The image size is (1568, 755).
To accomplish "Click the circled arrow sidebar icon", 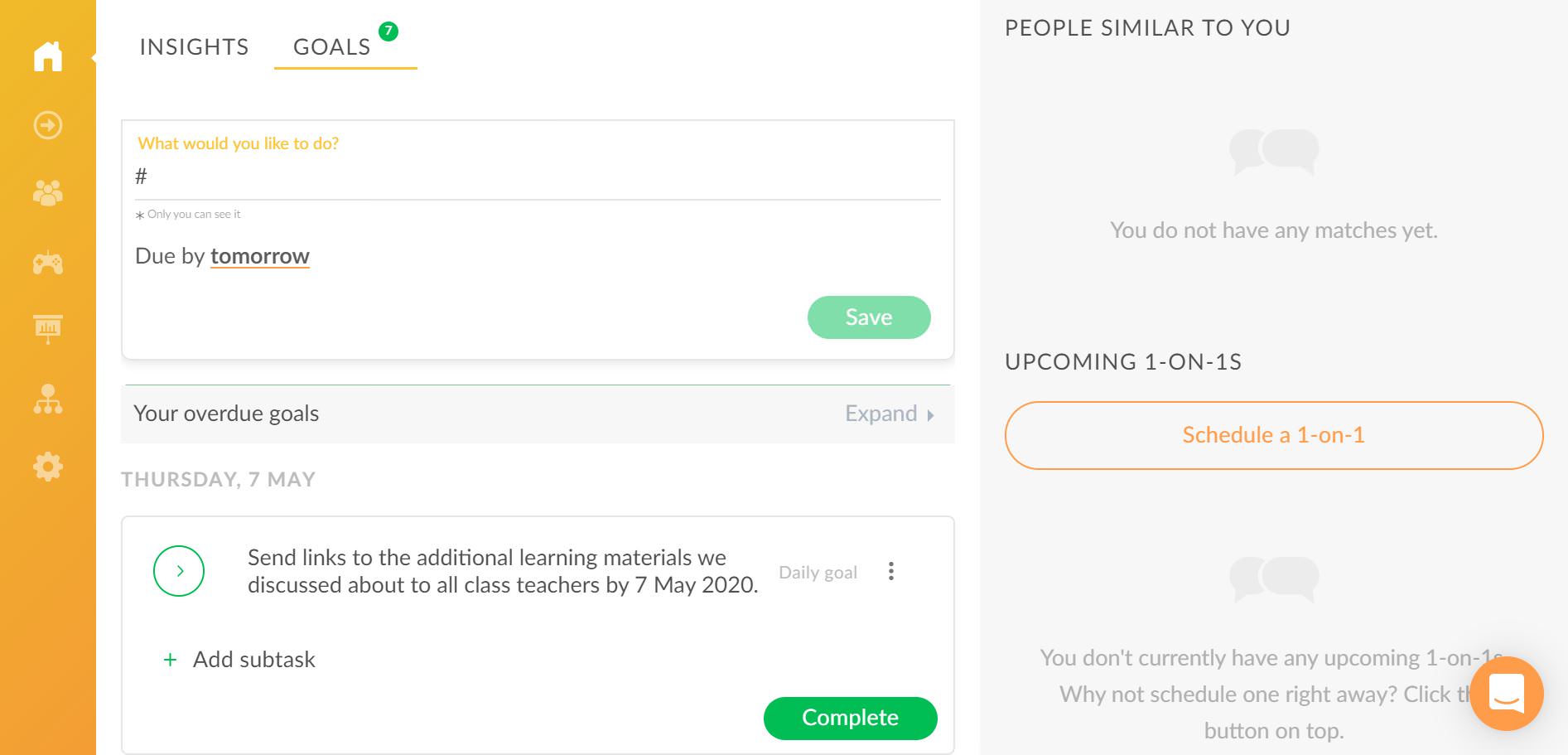I will (x=48, y=125).
